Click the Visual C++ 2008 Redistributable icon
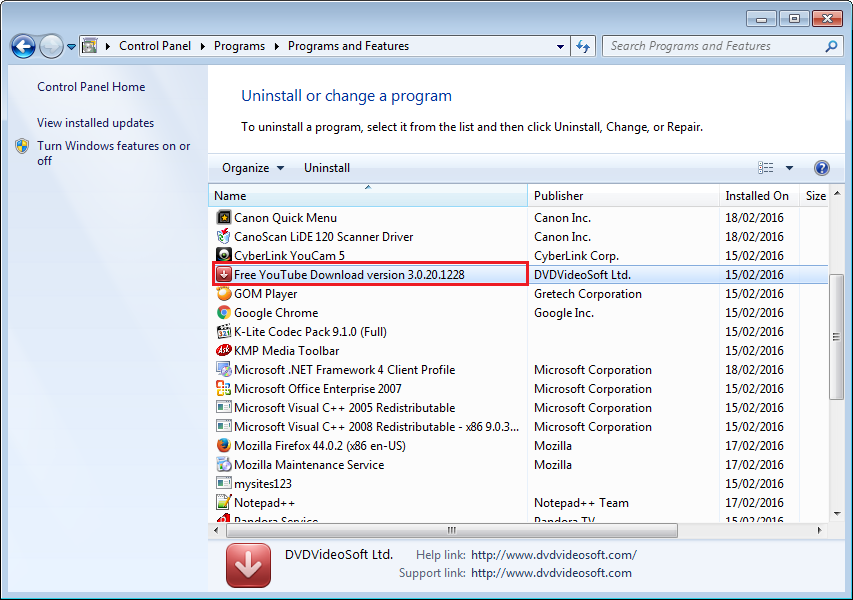The height and width of the screenshot is (600, 853). pos(224,426)
